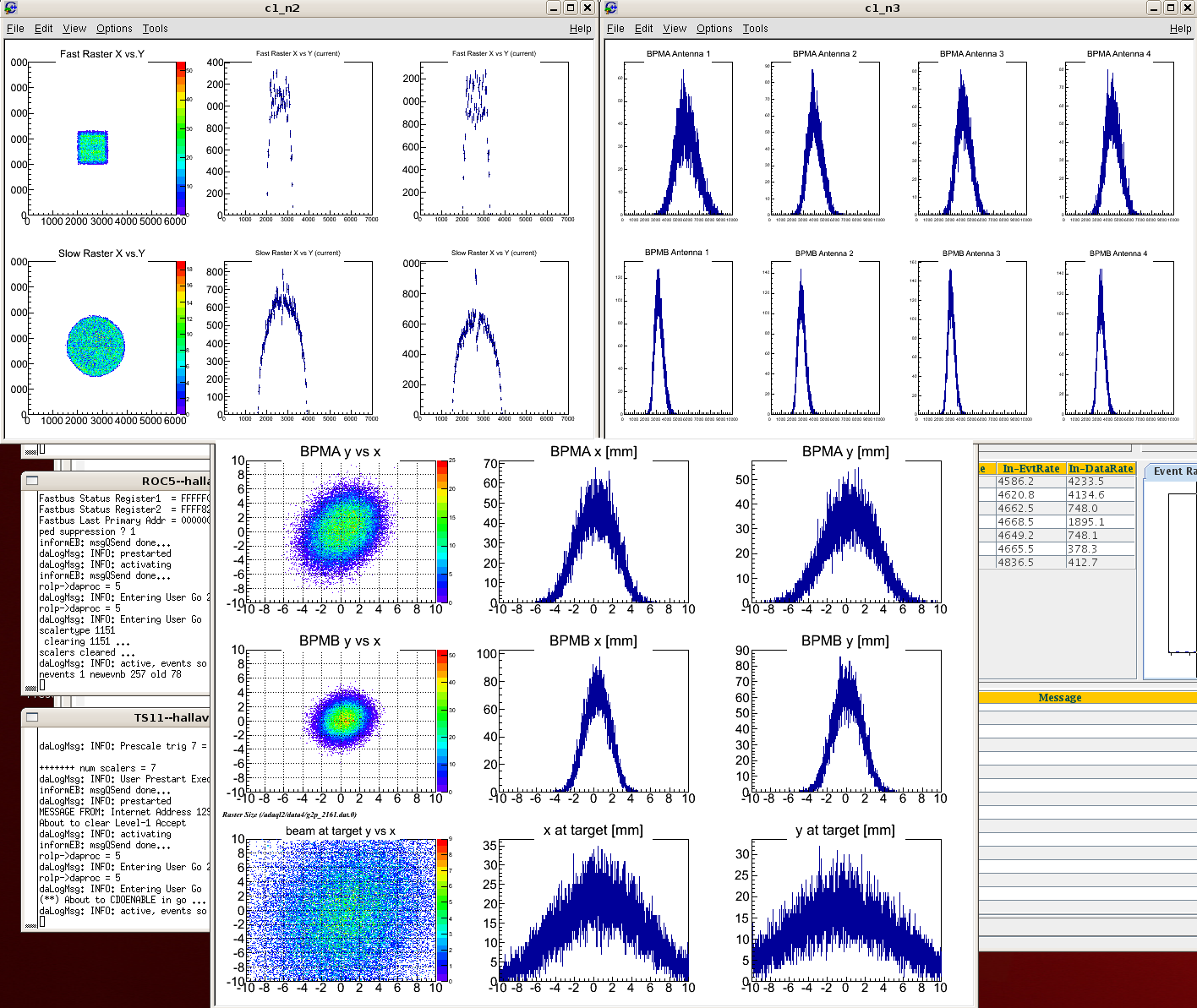Open Options menu in c1_n3 window

(x=714, y=28)
